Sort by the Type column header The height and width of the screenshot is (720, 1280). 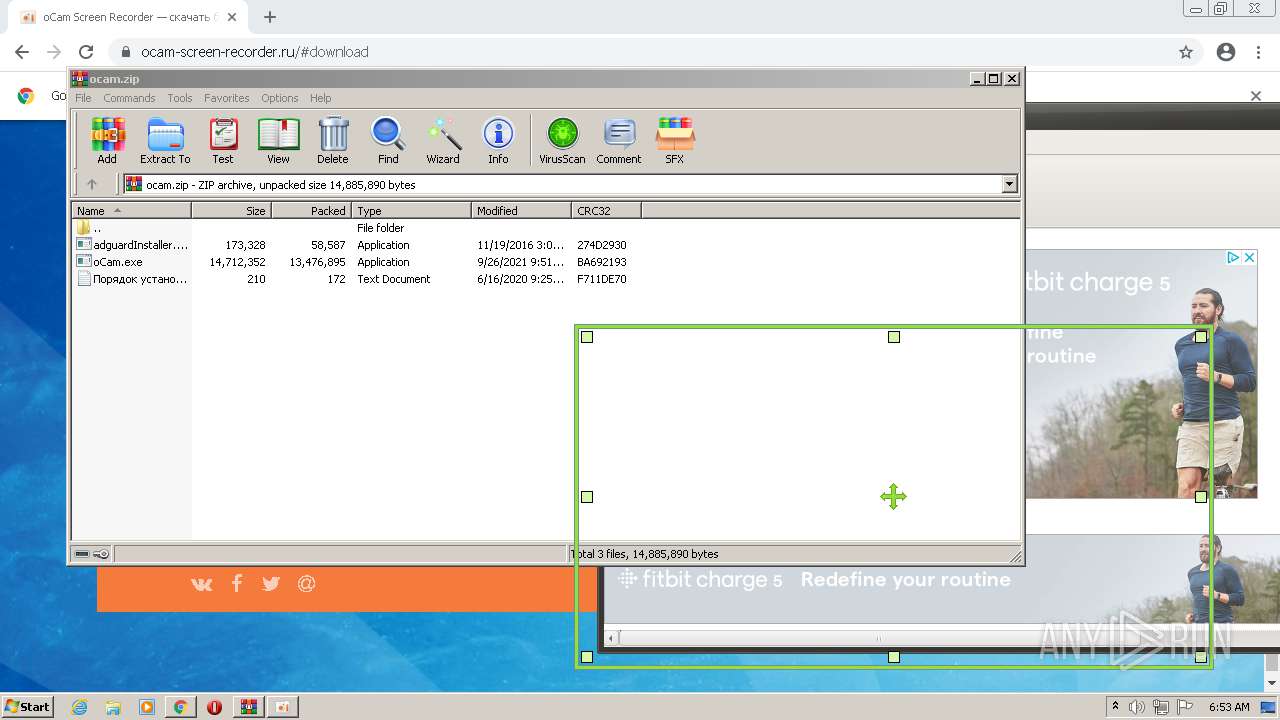click(411, 210)
